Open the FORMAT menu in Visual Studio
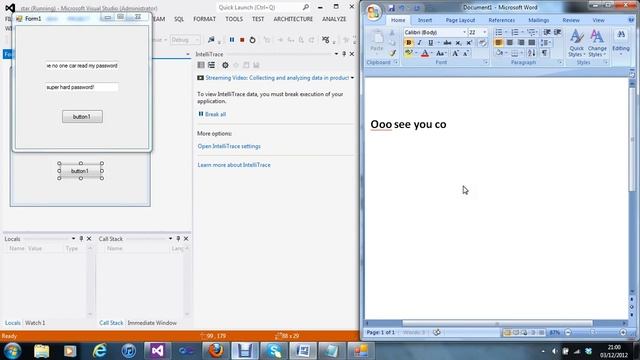 pyautogui.click(x=204, y=19)
